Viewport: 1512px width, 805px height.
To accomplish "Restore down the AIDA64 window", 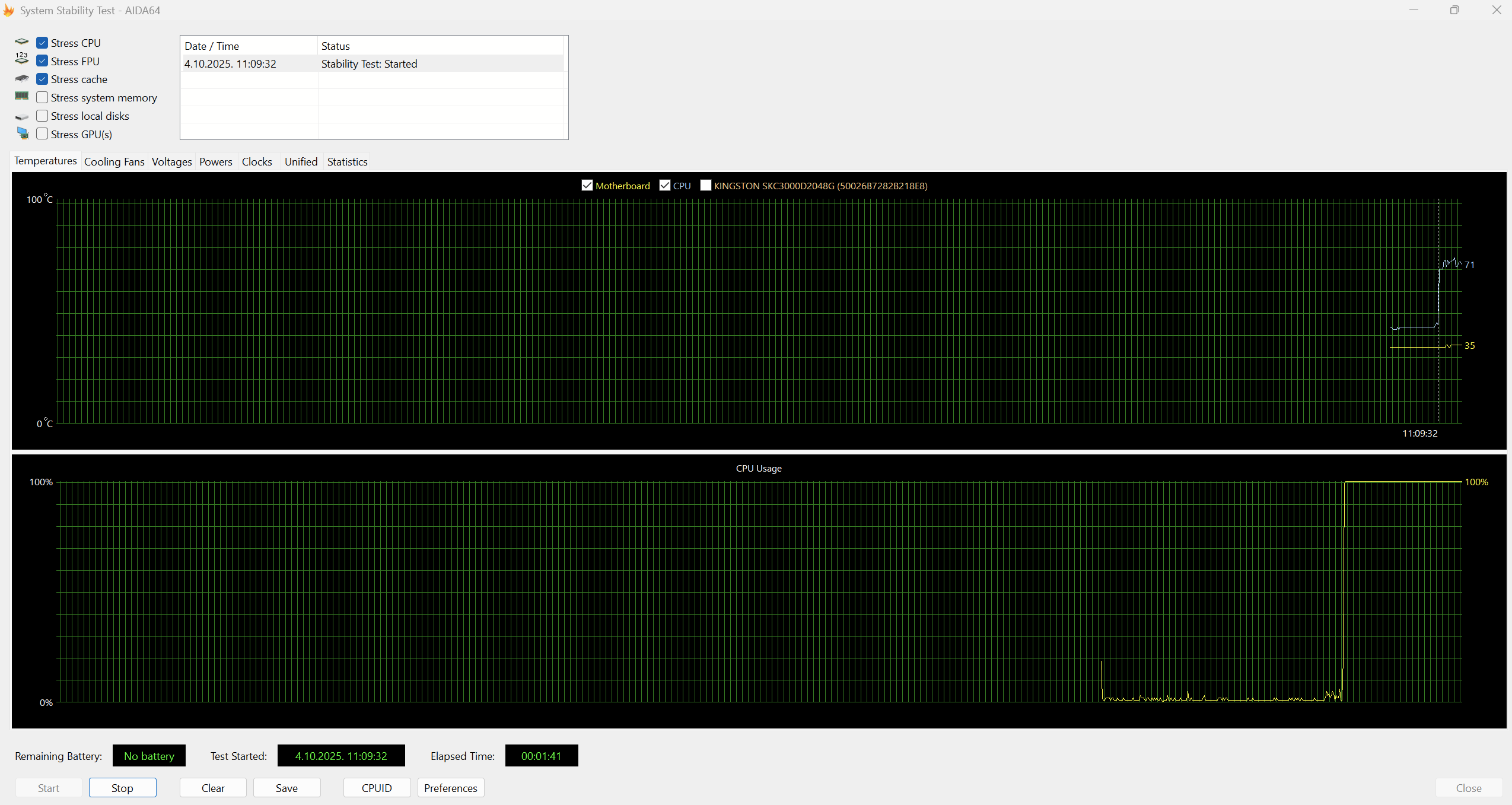I will (1454, 10).
